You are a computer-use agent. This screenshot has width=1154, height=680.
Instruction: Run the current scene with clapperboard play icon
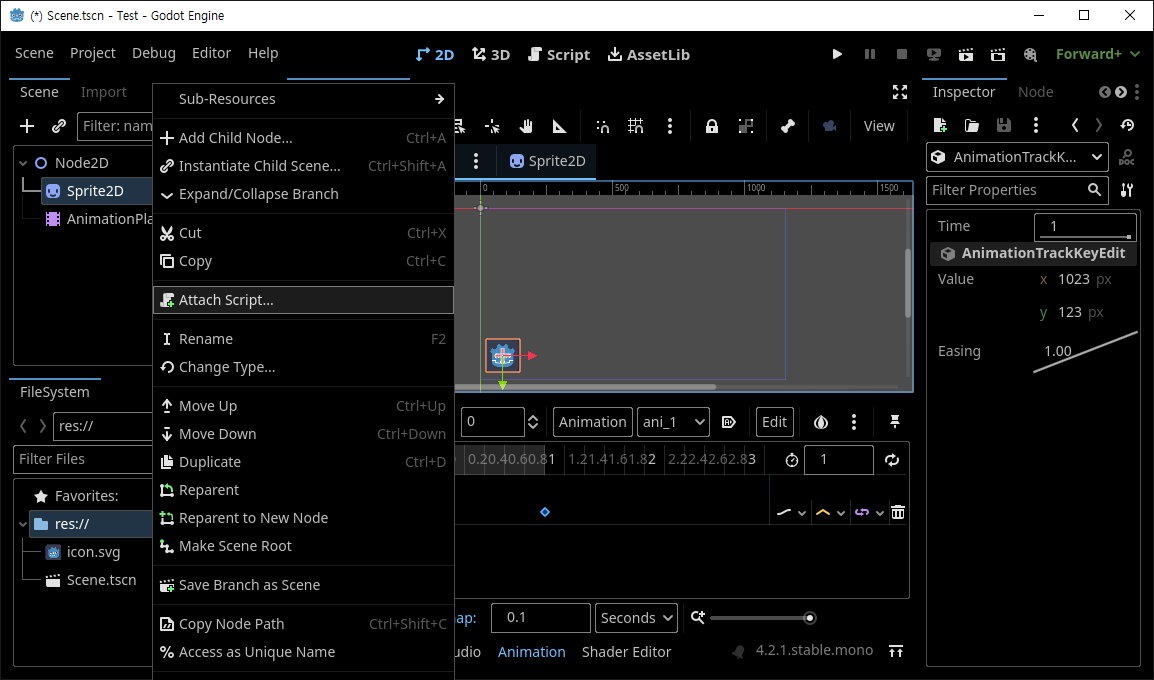click(x=966, y=54)
